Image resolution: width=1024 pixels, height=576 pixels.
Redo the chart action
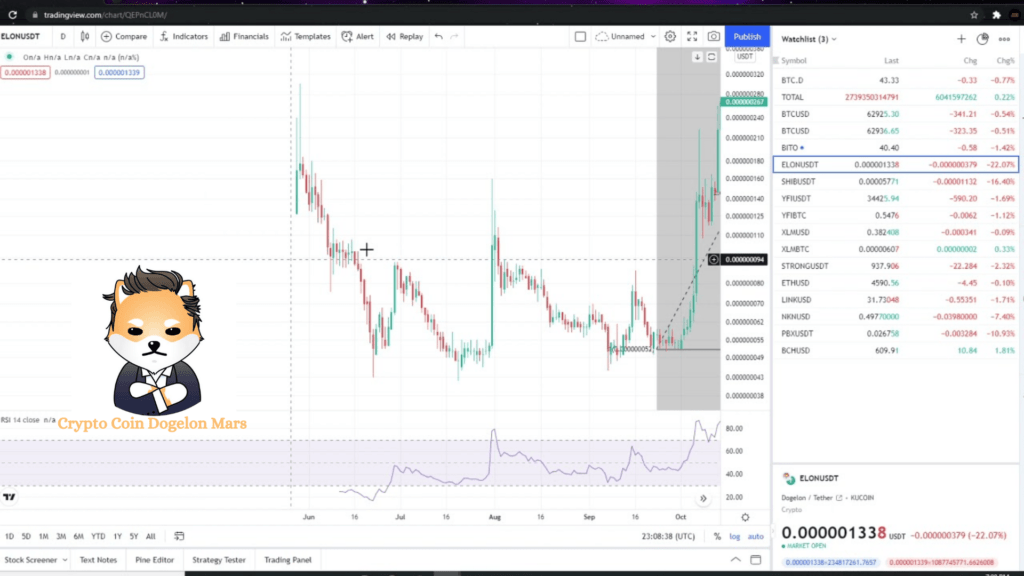coord(455,37)
